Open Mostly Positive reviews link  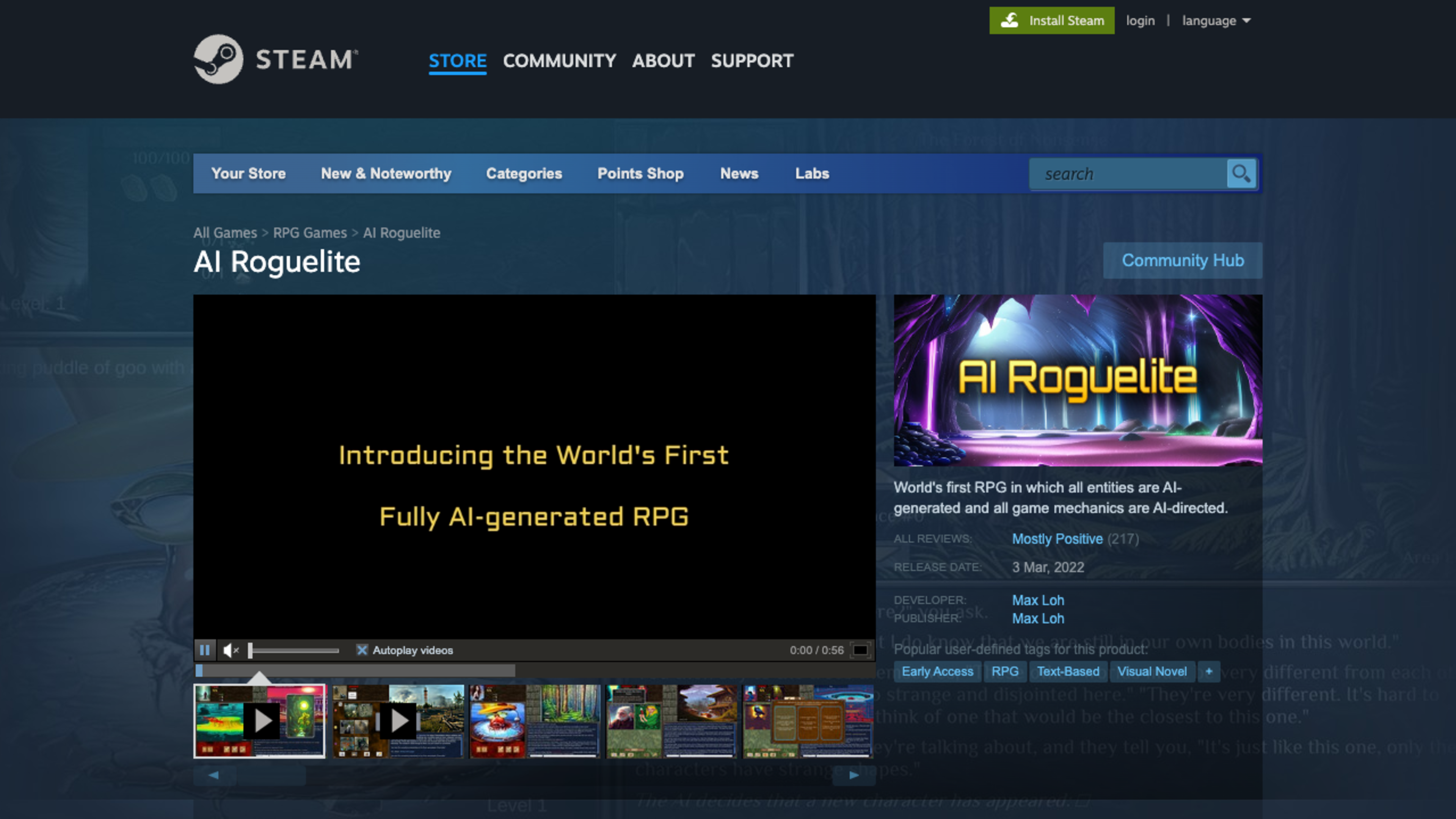click(1057, 539)
